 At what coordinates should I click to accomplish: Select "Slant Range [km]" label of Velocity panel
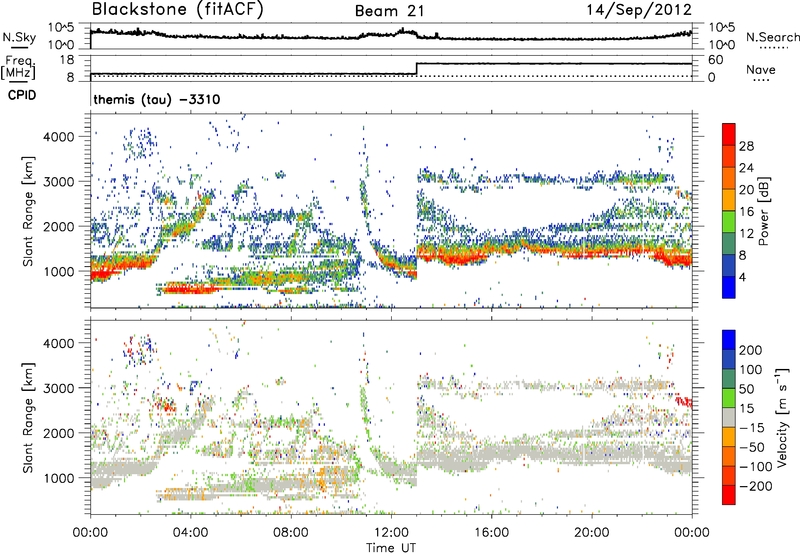coord(28,417)
